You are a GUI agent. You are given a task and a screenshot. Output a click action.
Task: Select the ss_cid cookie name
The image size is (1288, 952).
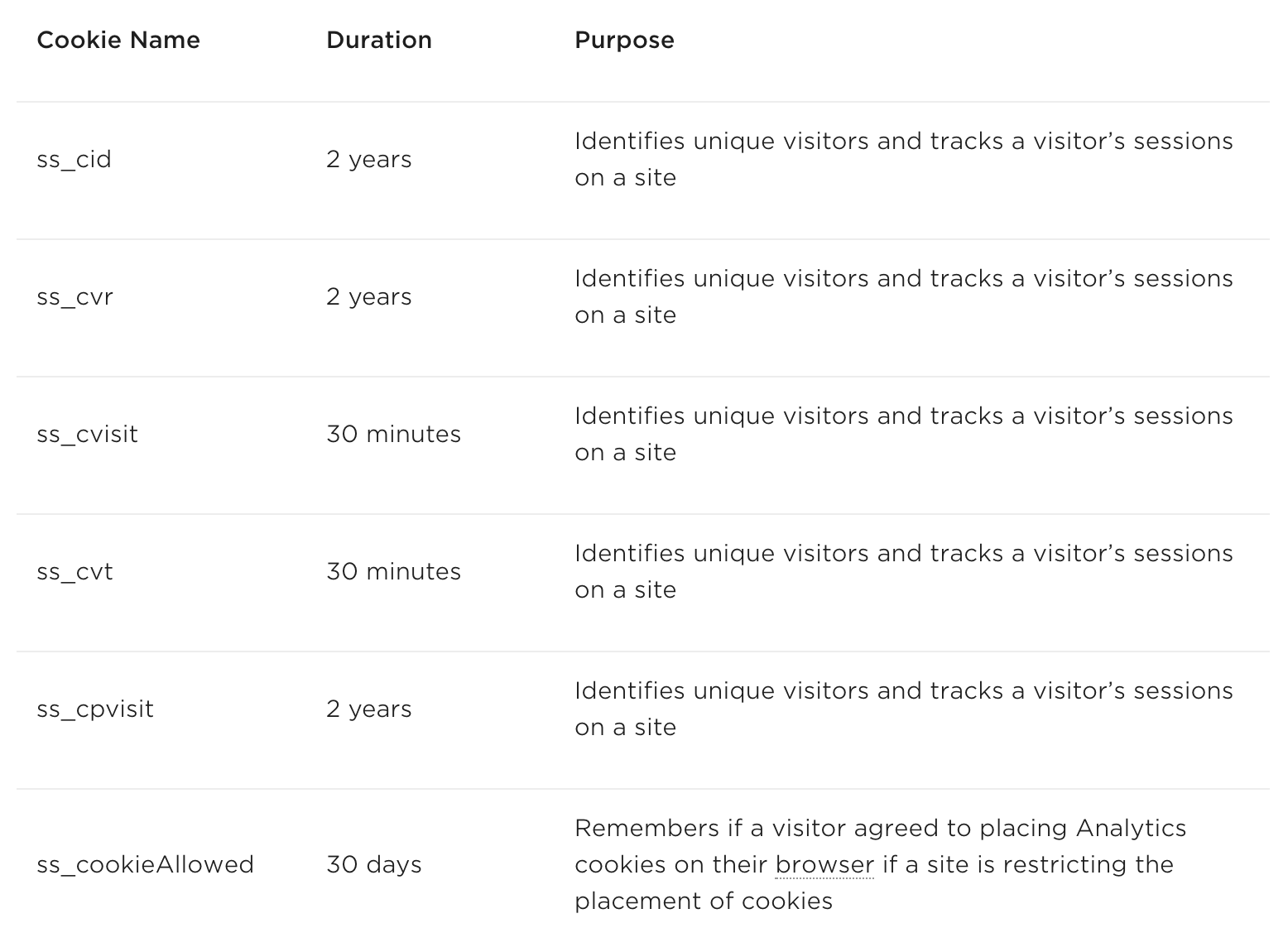[x=74, y=159]
